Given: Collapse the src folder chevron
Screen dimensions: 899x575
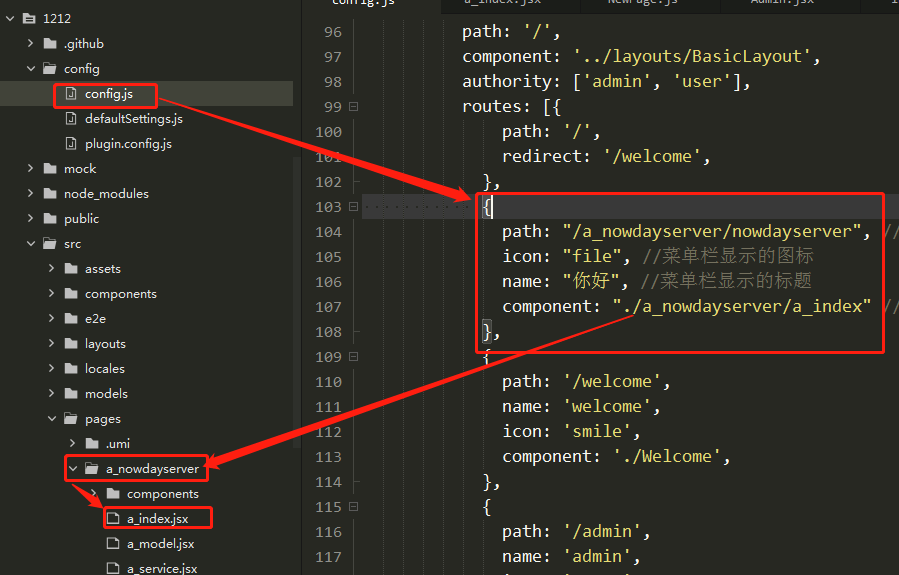Looking at the screenshot, I should coord(30,243).
